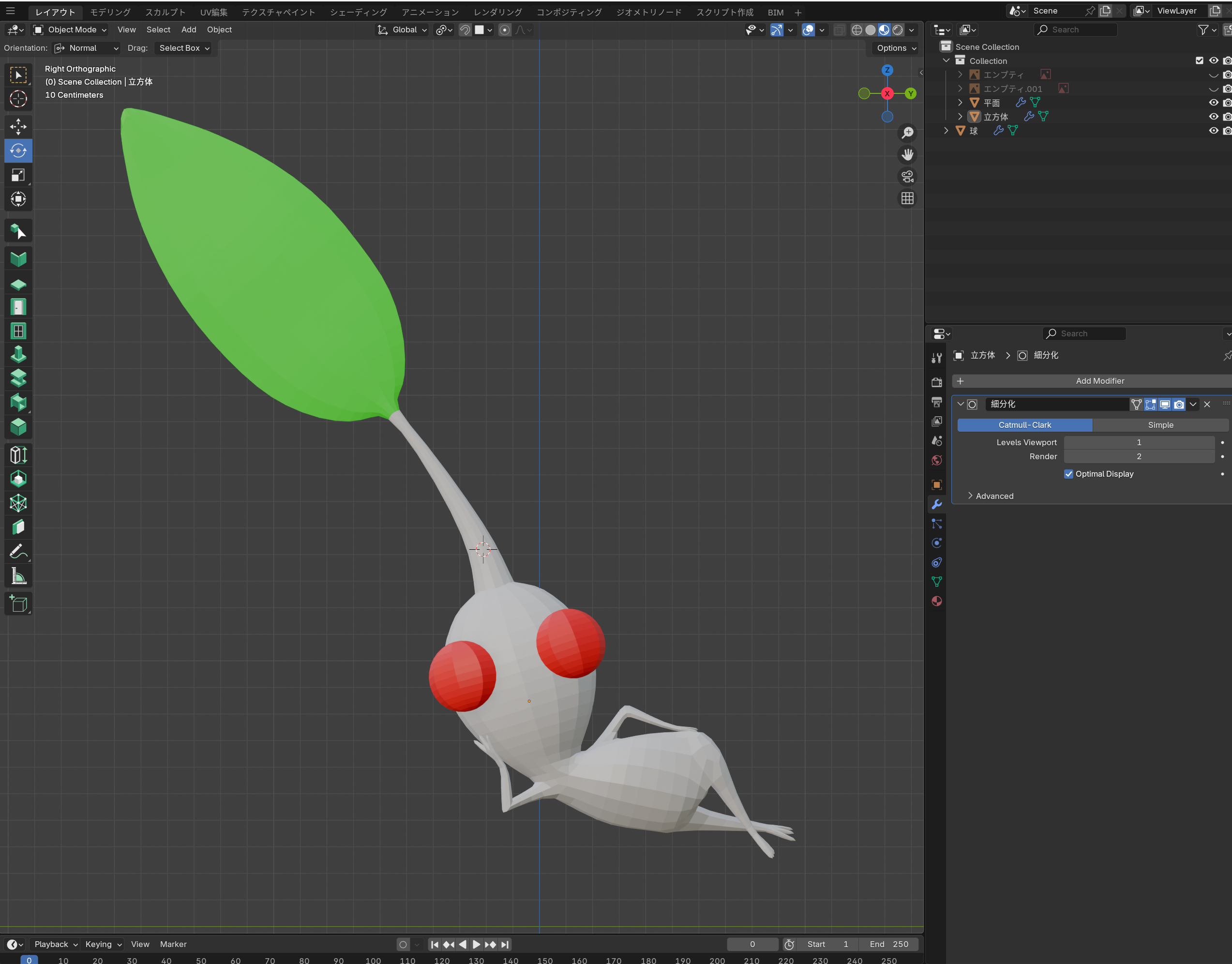The width and height of the screenshot is (1232, 964).
Task: Activate the Add Cube tool
Action: pos(18,603)
